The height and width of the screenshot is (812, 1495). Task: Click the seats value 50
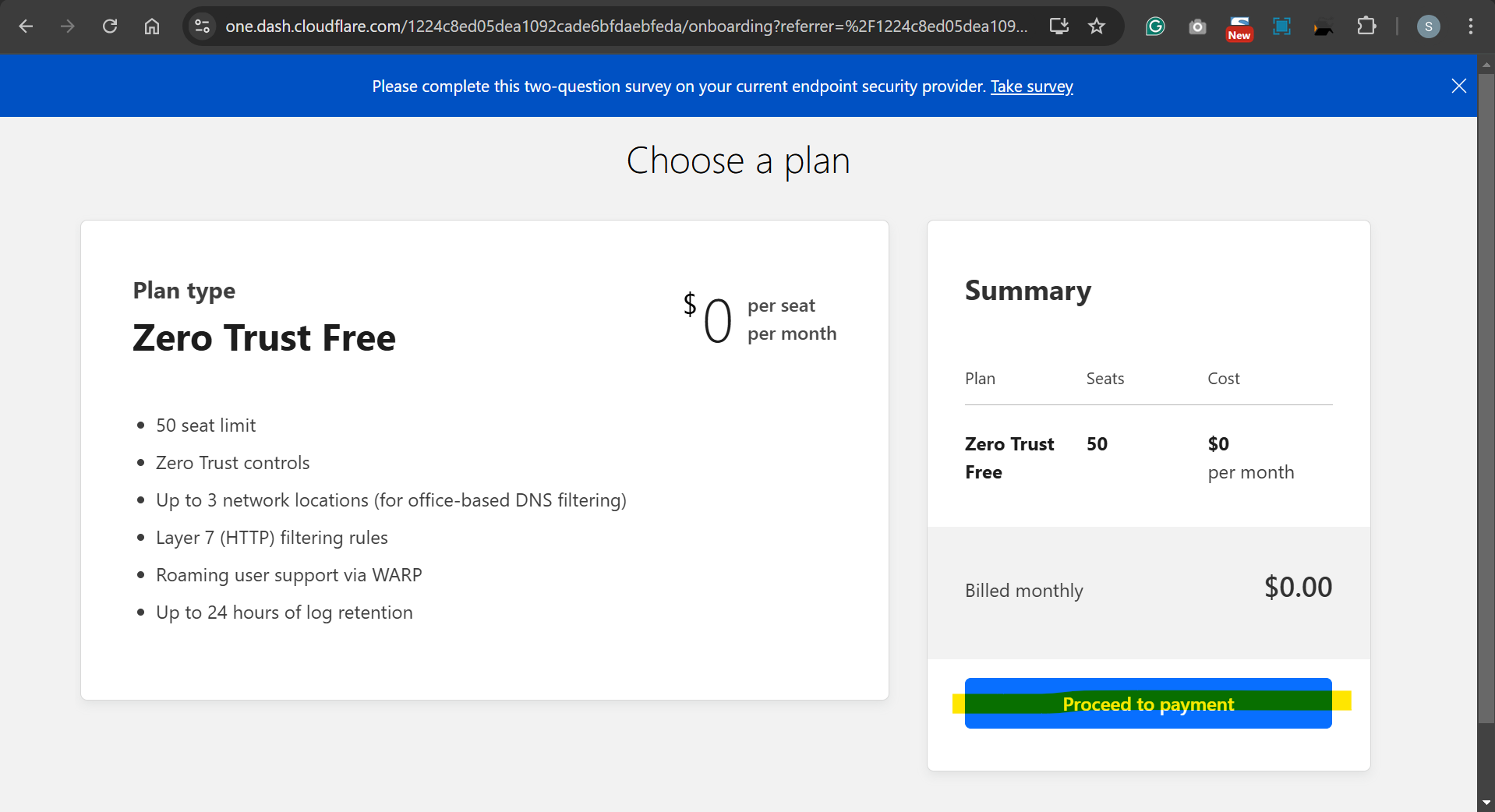click(x=1097, y=444)
